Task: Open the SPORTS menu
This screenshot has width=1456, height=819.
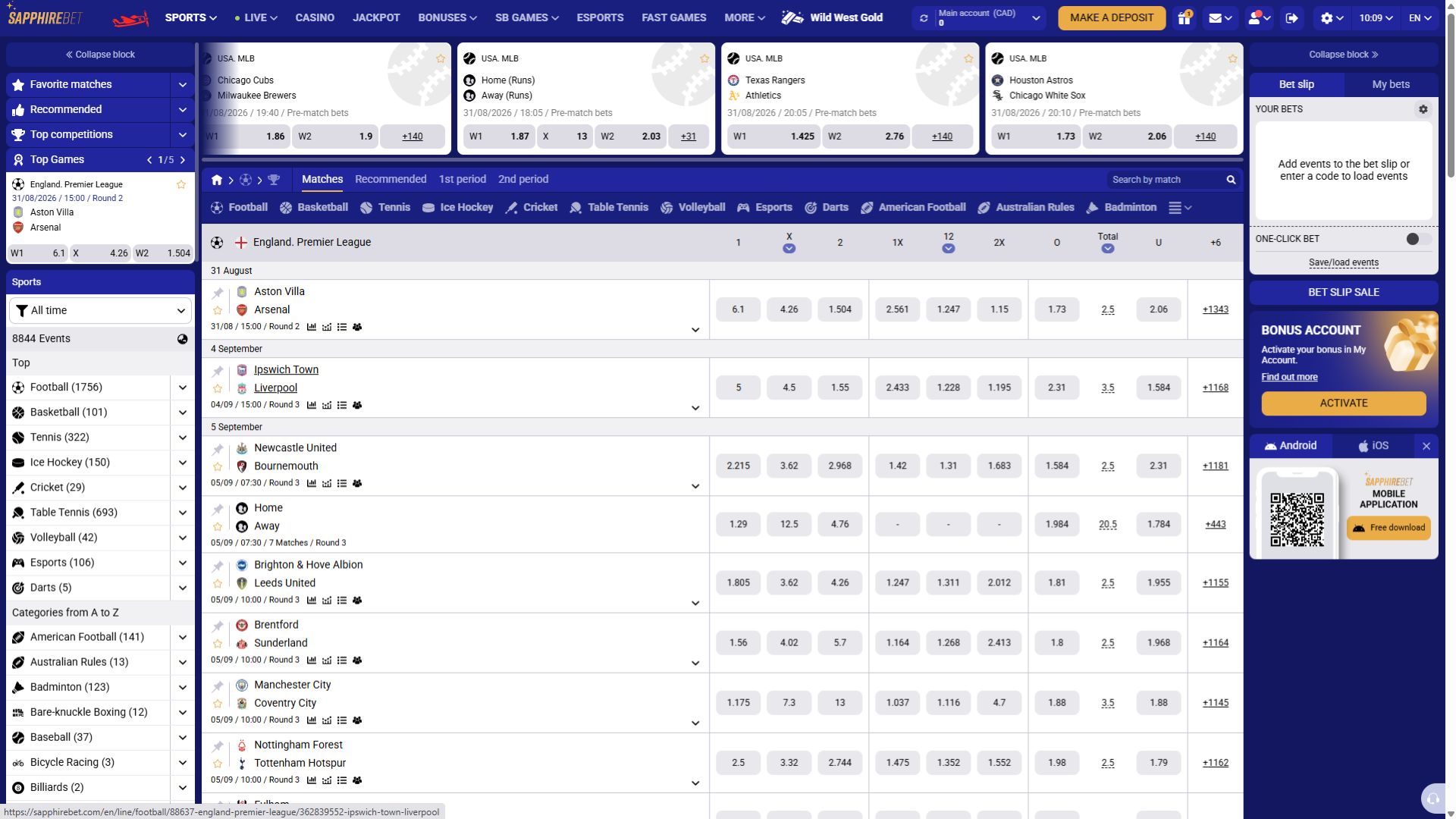Action: pyautogui.click(x=190, y=17)
